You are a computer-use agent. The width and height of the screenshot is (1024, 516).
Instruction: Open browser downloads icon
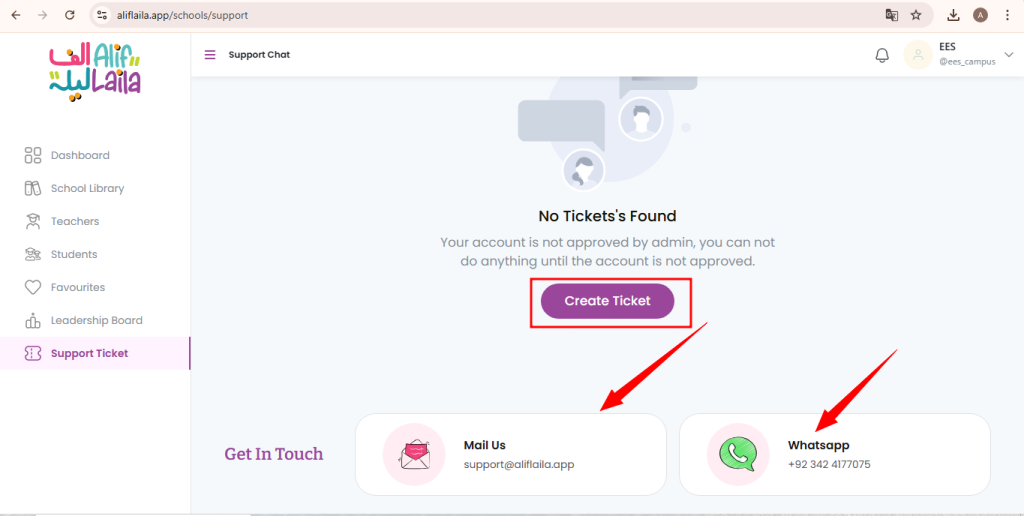point(953,15)
